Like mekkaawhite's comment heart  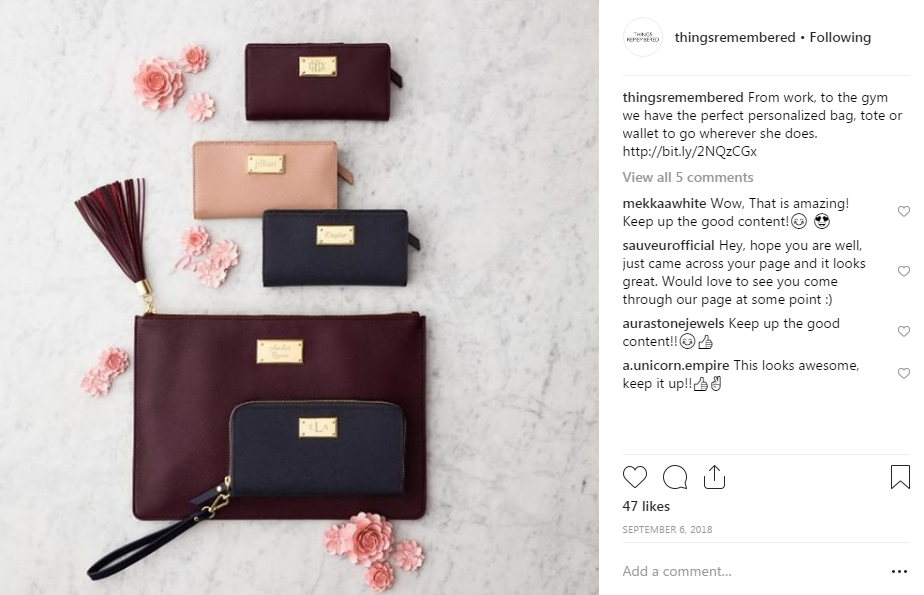[903, 211]
